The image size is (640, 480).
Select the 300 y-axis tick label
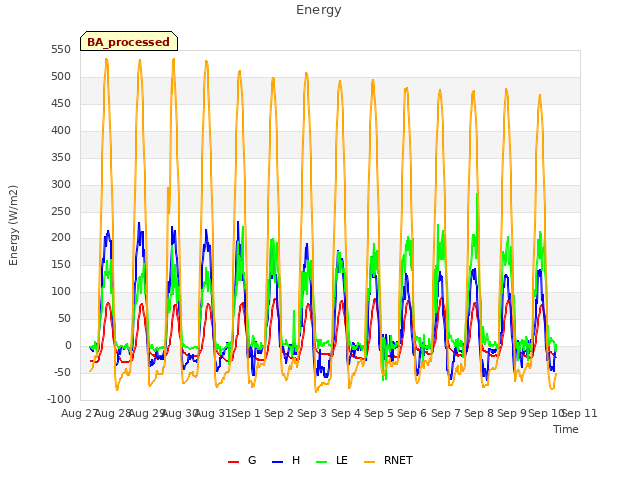pos(61,184)
